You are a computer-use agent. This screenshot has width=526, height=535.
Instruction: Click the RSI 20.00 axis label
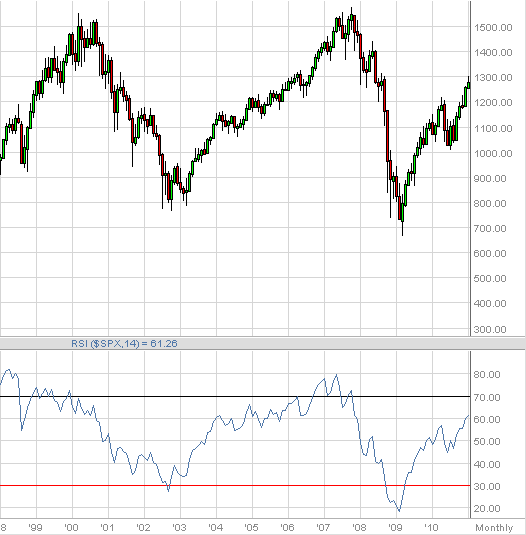(487, 508)
